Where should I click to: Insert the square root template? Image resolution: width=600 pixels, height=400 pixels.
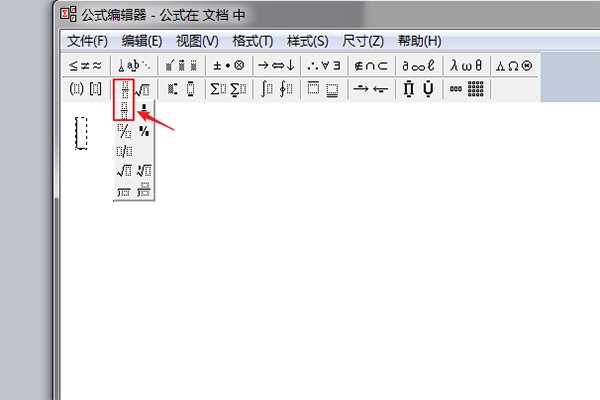[124, 171]
